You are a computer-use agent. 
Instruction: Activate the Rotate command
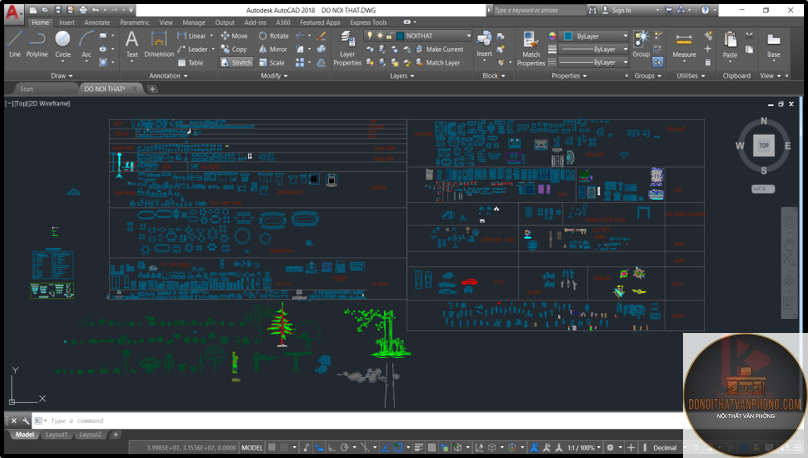[x=274, y=36]
